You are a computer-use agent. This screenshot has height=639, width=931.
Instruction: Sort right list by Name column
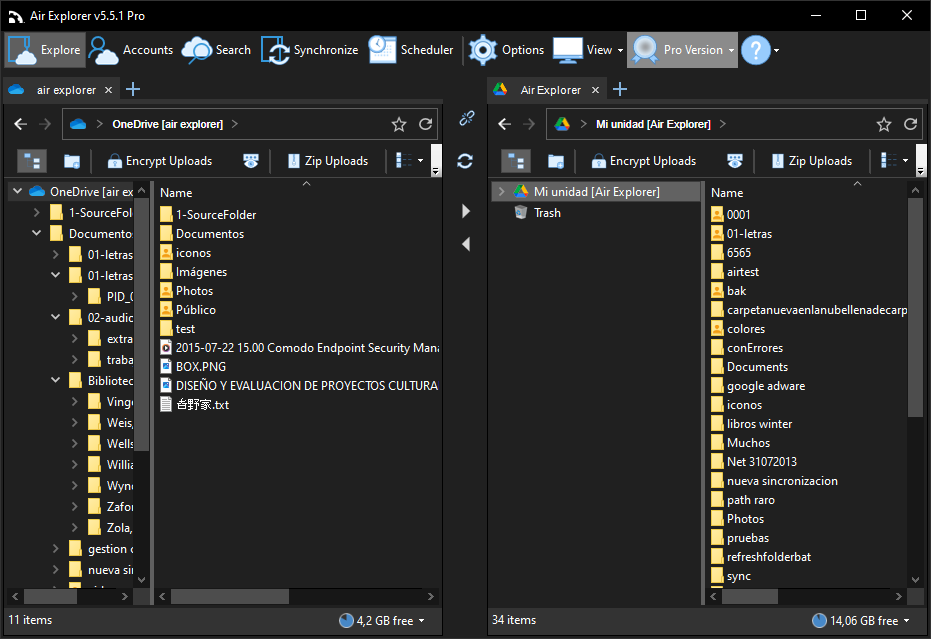pyautogui.click(x=727, y=193)
